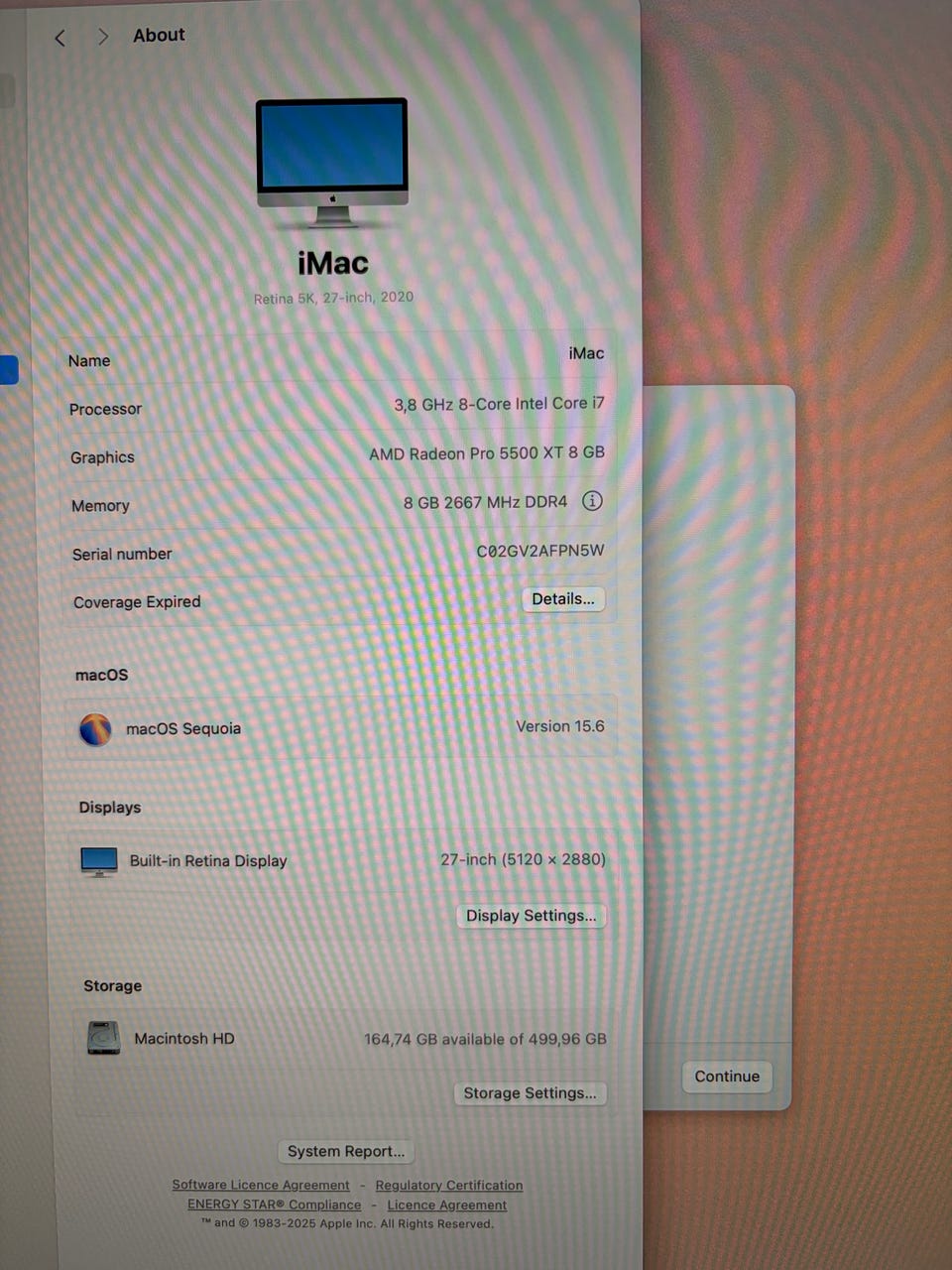
Task: Open coverage Details button
Action: pyautogui.click(x=563, y=599)
